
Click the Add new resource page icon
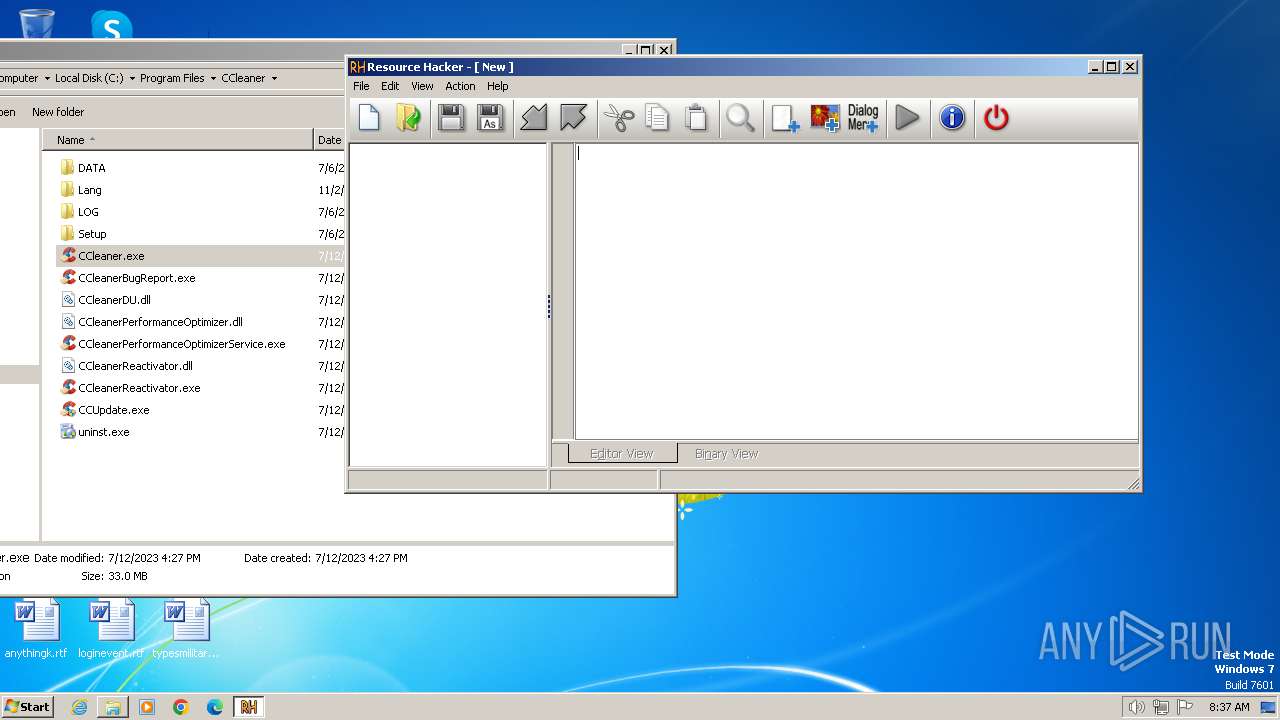(x=785, y=118)
